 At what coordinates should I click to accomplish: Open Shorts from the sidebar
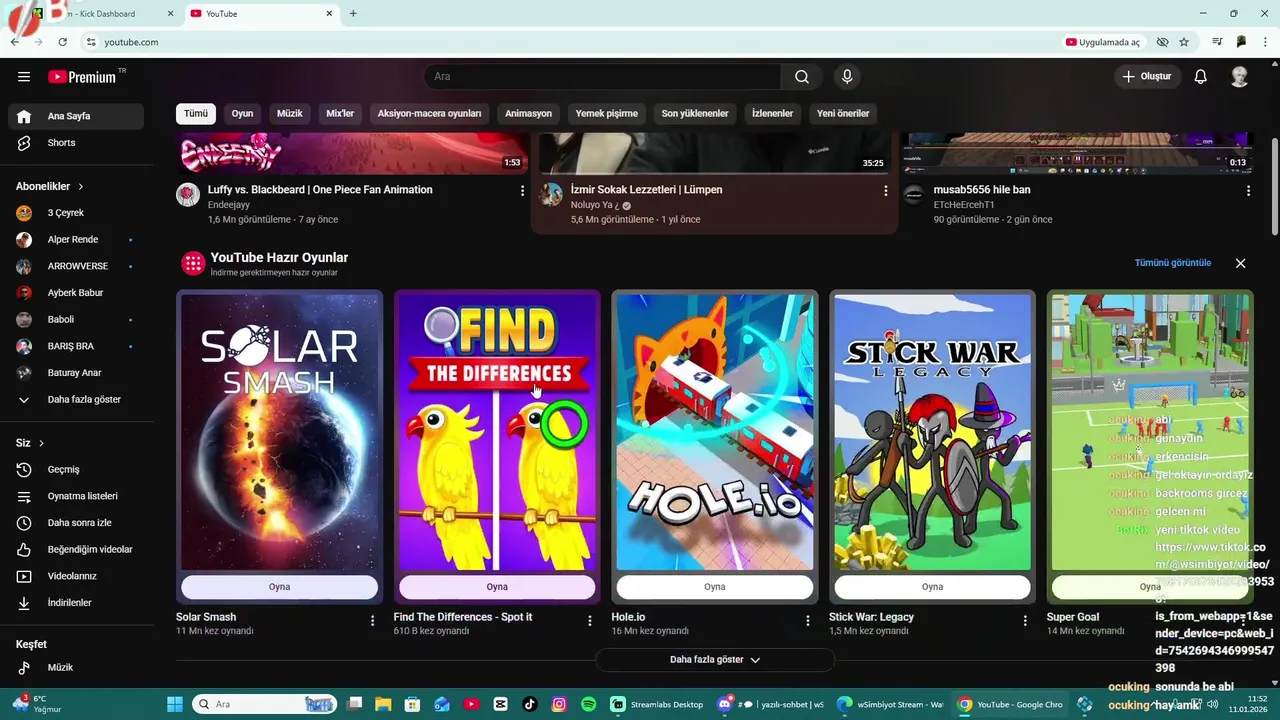[x=76, y=143]
